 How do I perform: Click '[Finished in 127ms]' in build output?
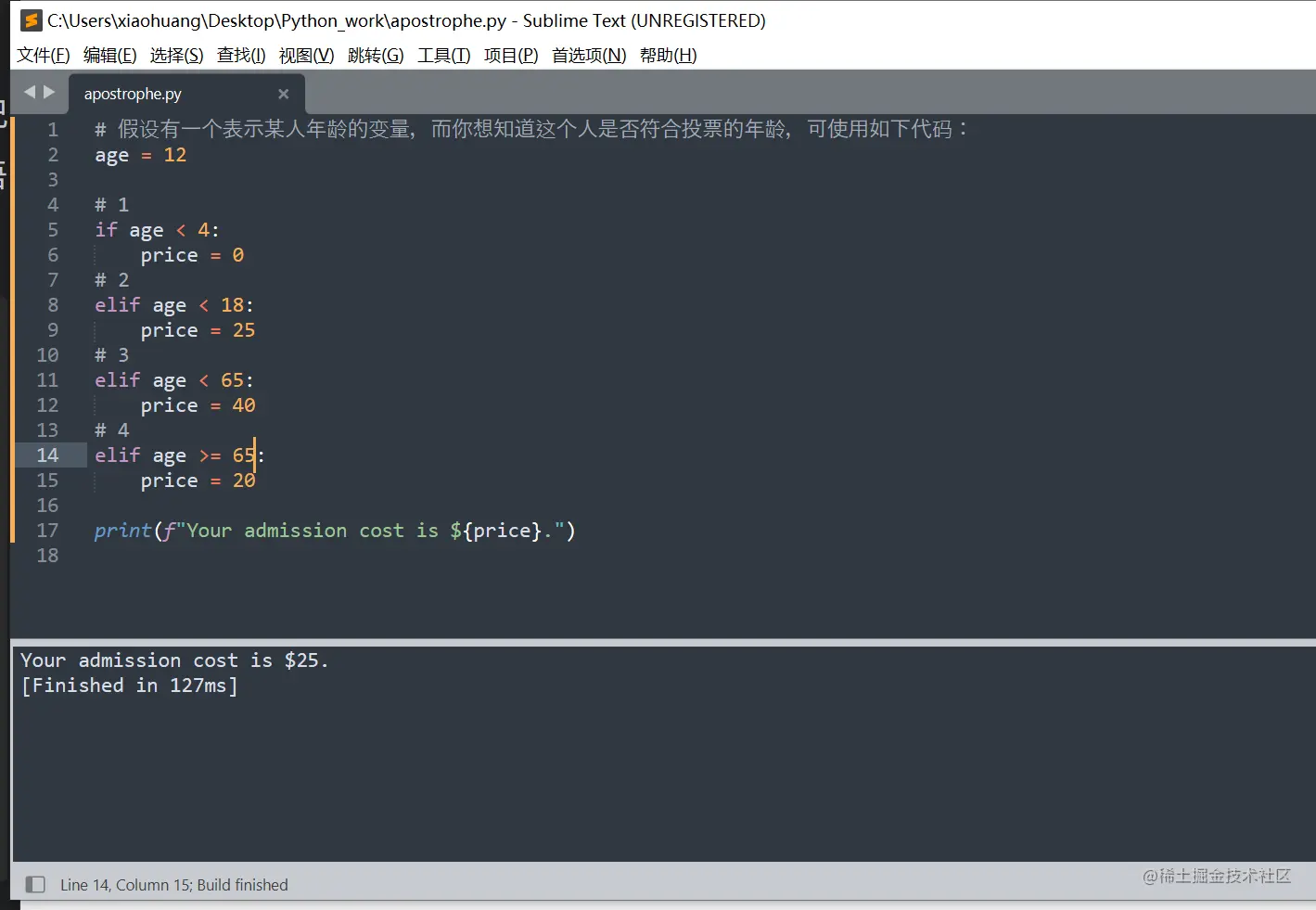(129, 686)
